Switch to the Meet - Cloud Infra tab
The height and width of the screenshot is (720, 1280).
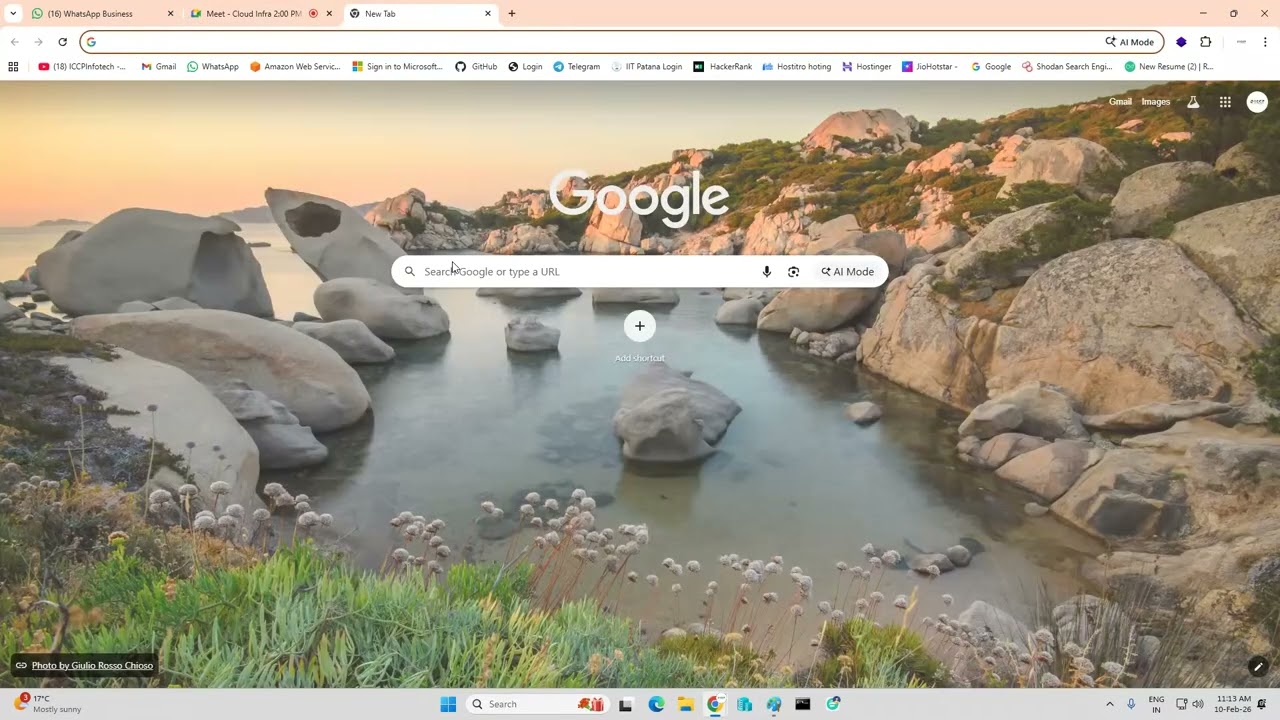coord(261,14)
